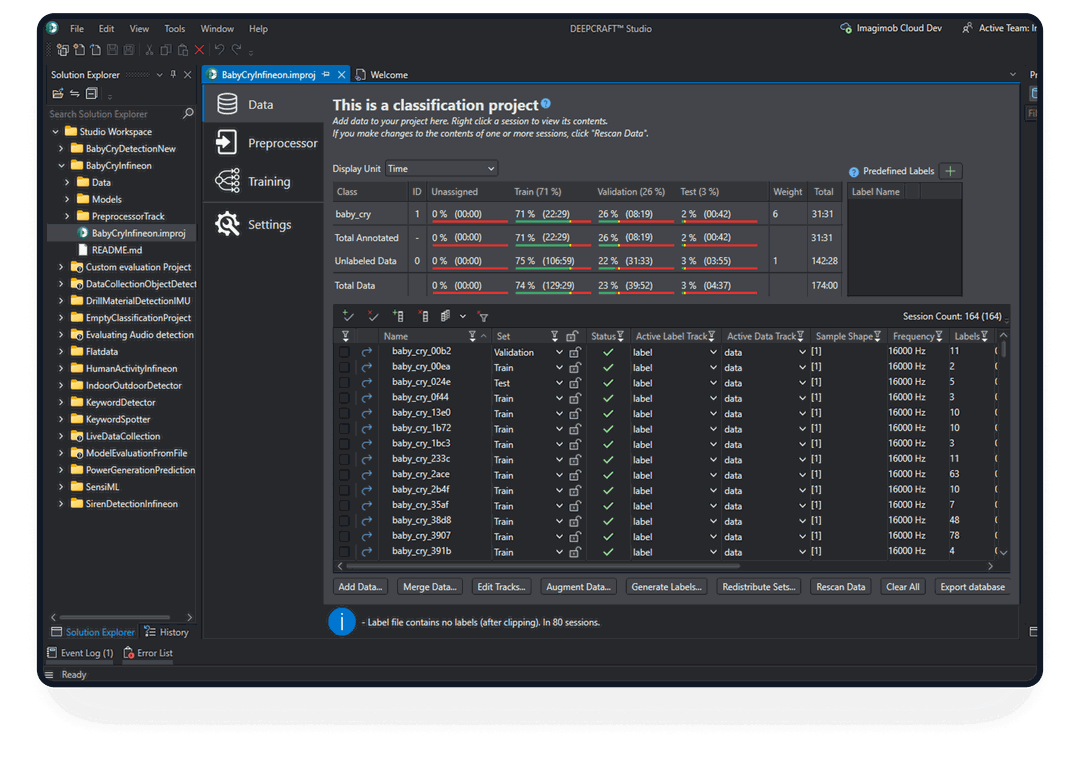Click the lock icon for baby_cry_00b2
This screenshot has height=763, width=1080.
pyautogui.click(x=574, y=352)
